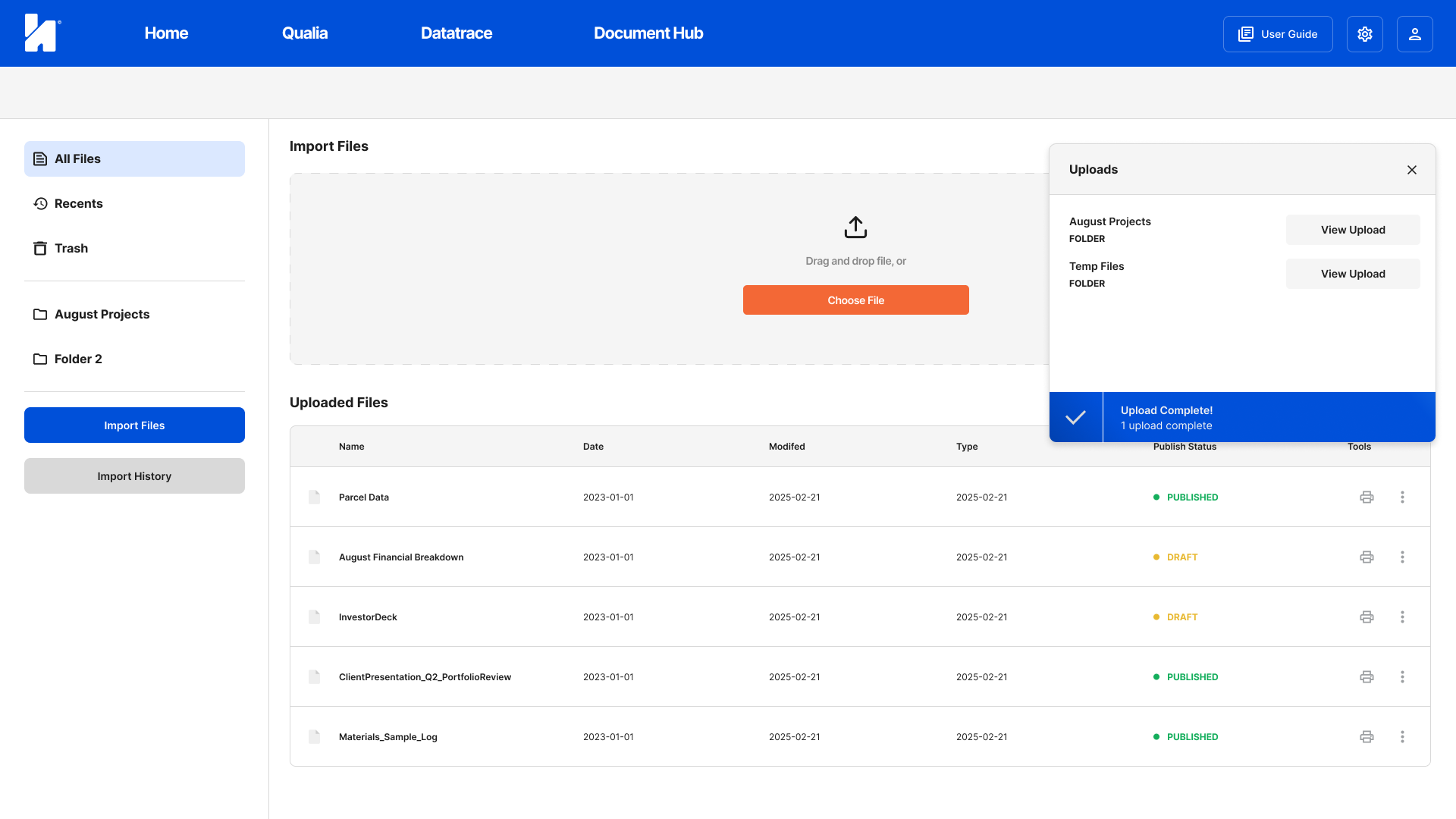This screenshot has width=1456, height=819.
Task: Open the August Financial Breakdown file name
Action: 401,557
